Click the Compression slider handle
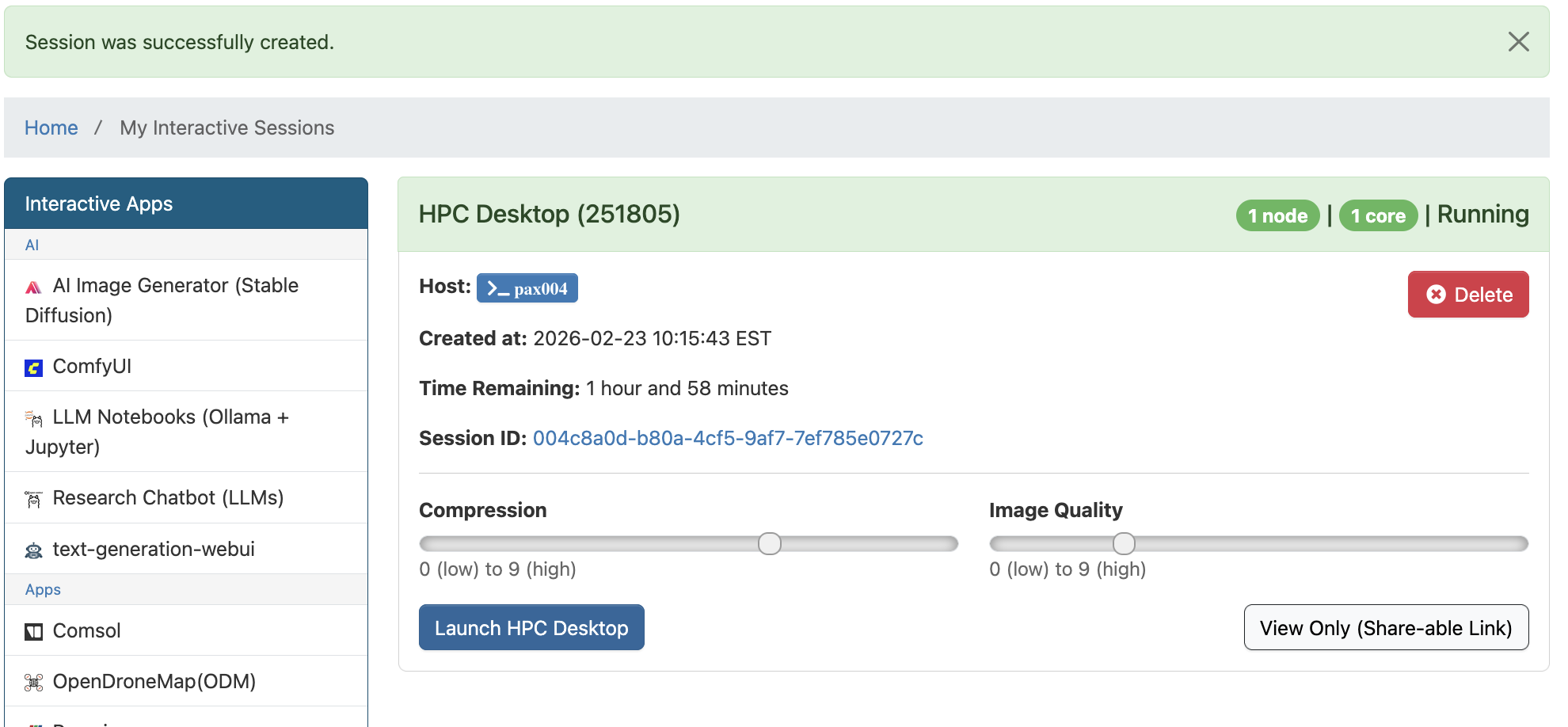This screenshot has height=727, width=1568. click(769, 543)
